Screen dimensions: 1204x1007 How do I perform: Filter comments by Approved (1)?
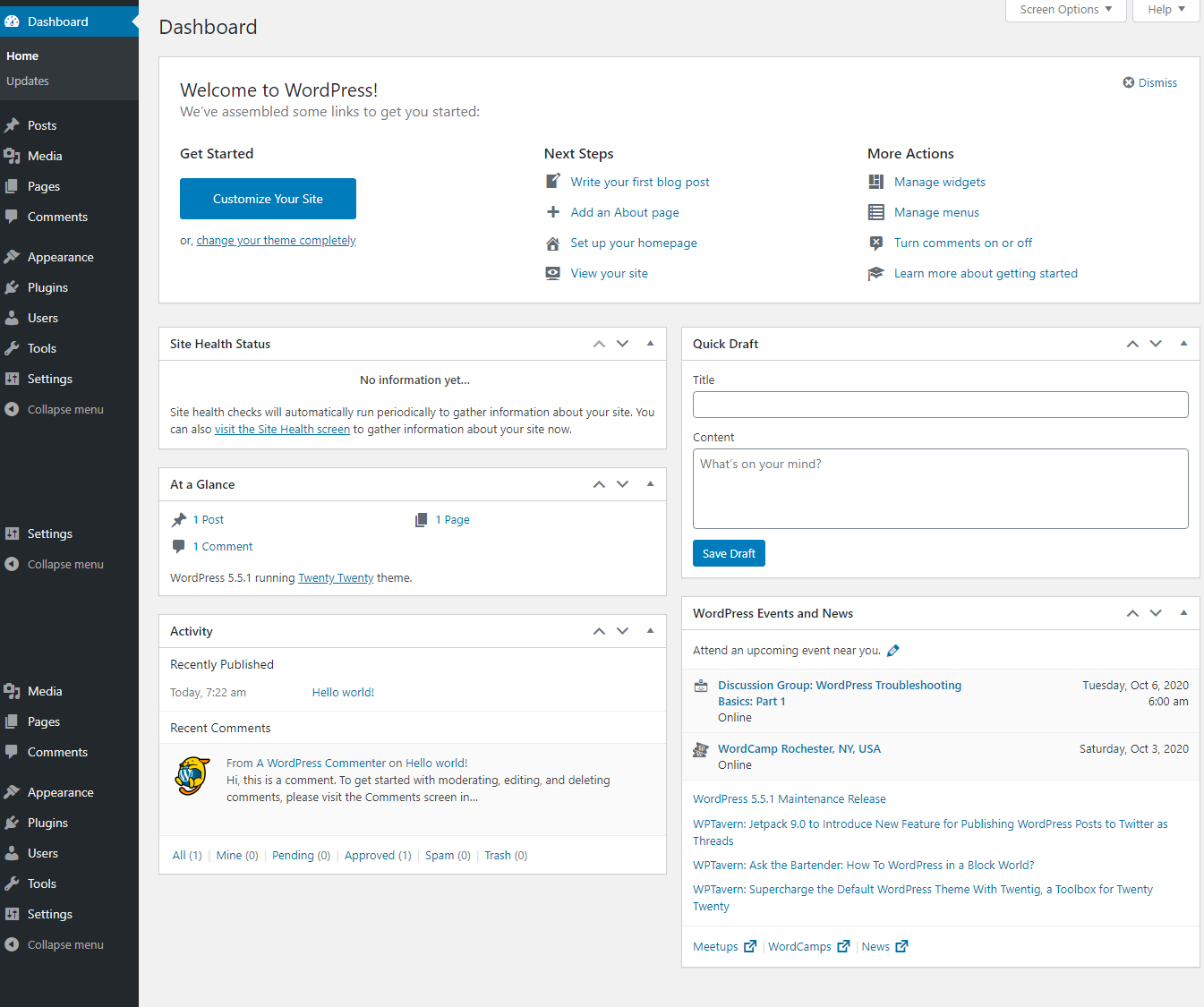tap(378, 856)
